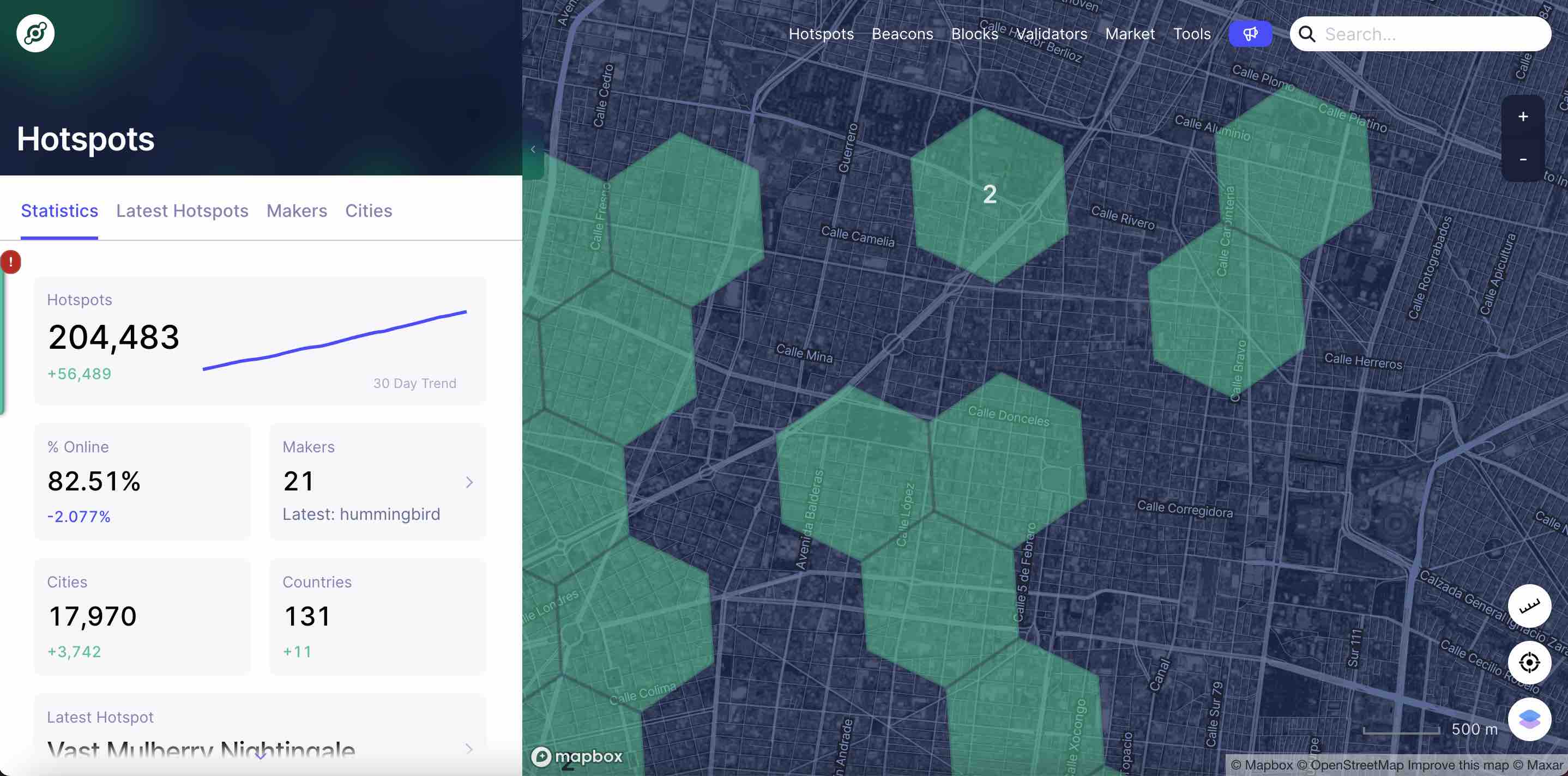Click the 500 m map scale label
The image size is (1568, 776).
click(1474, 729)
